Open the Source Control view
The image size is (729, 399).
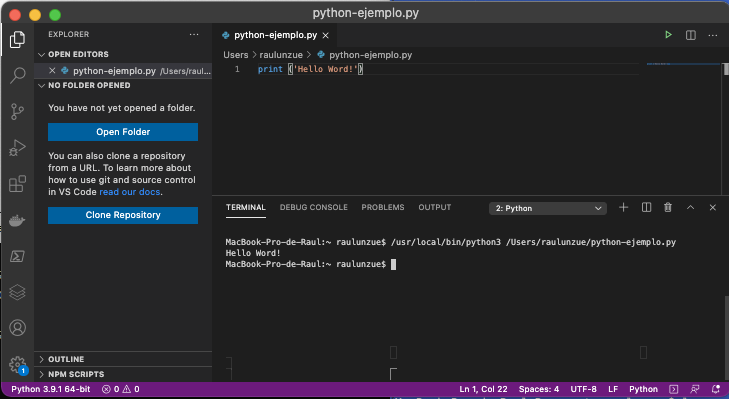[x=17, y=112]
